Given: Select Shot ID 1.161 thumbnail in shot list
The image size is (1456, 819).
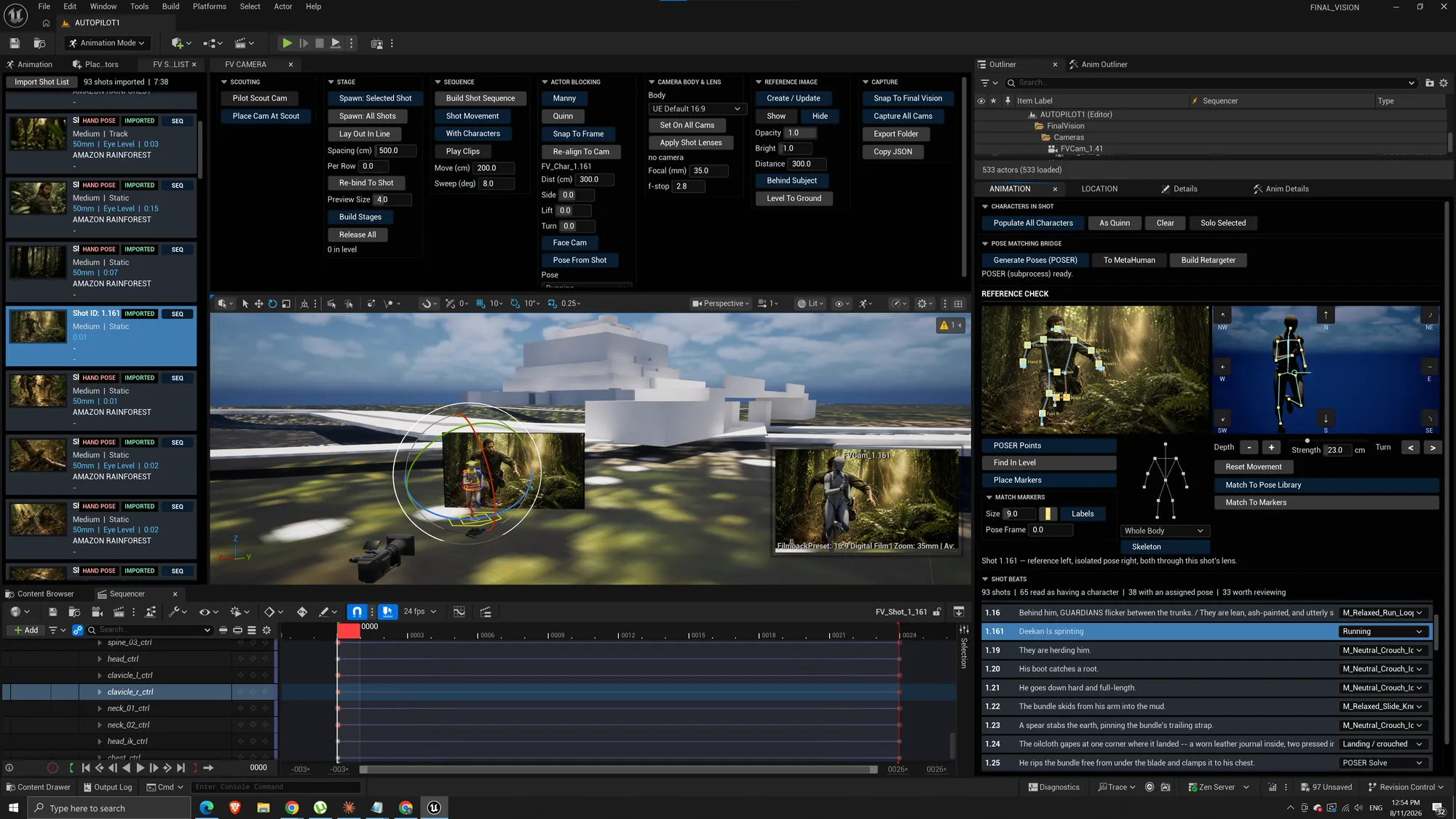Looking at the screenshot, I should coord(38,328).
